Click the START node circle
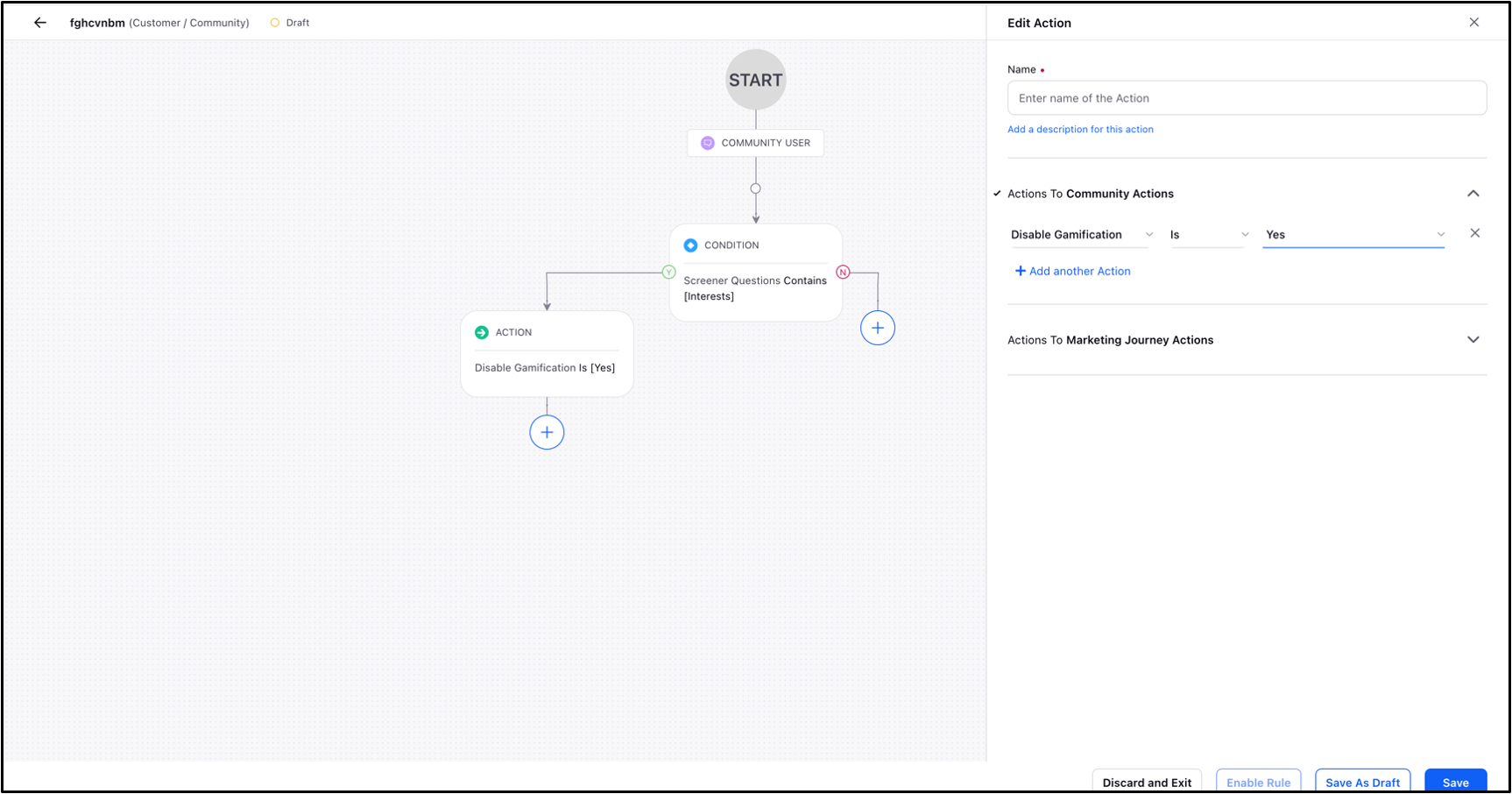 pyautogui.click(x=755, y=80)
